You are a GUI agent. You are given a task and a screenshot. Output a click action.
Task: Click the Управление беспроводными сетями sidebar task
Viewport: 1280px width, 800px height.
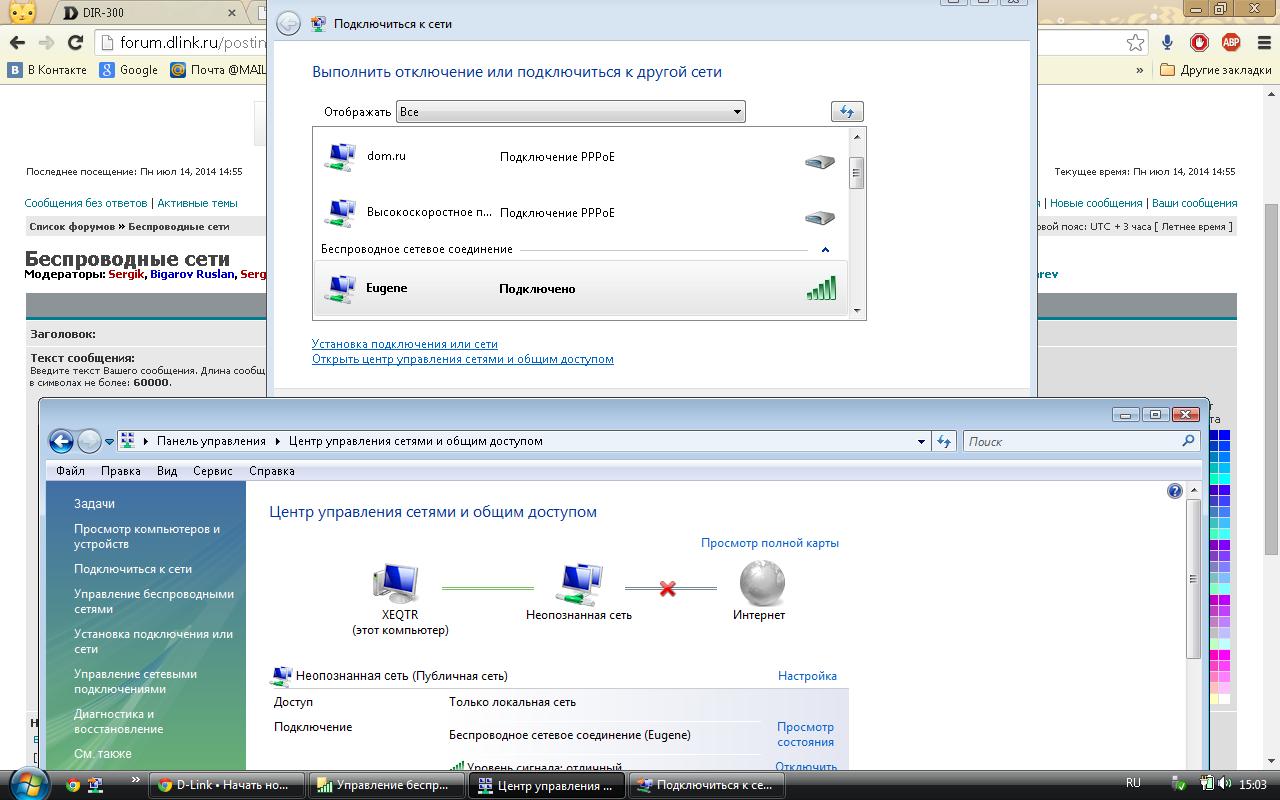pyautogui.click(x=153, y=601)
